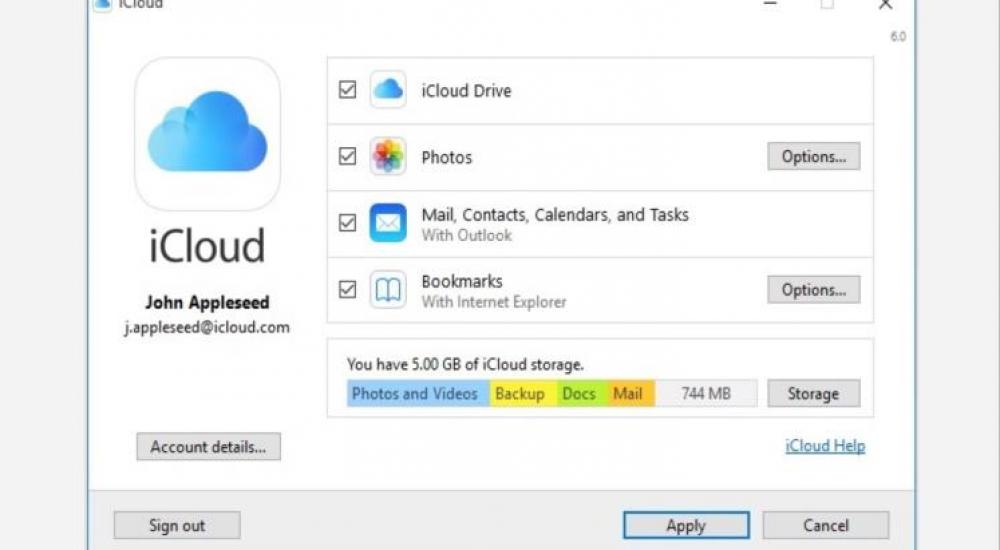Image resolution: width=1000 pixels, height=550 pixels.
Task: Toggle the Bookmarks checkbox
Action: (347, 290)
